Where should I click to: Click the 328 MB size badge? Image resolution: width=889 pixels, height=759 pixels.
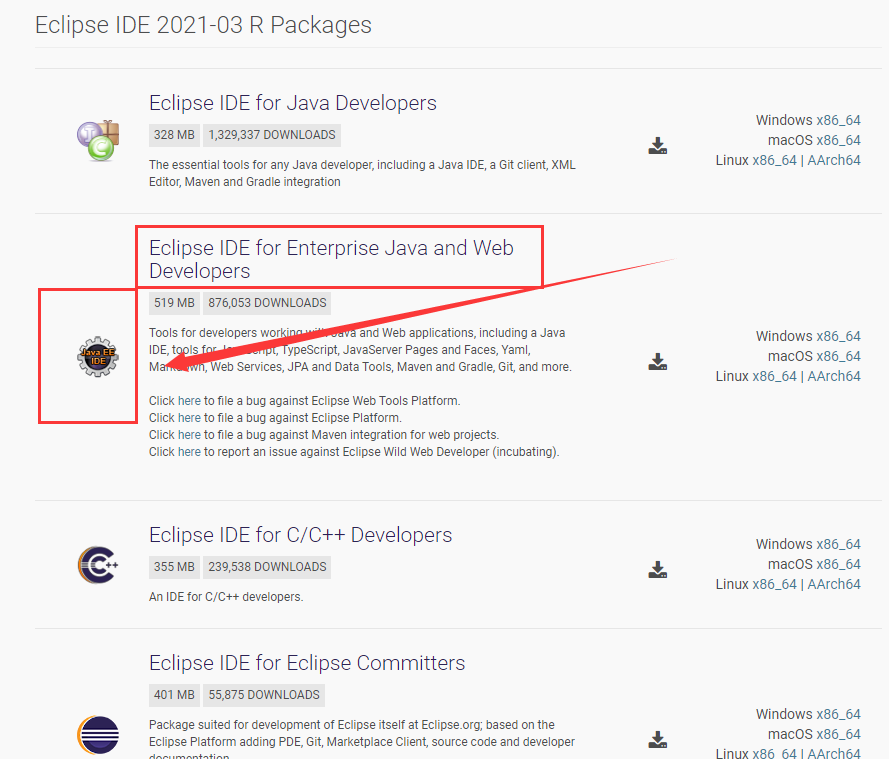tap(174, 135)
